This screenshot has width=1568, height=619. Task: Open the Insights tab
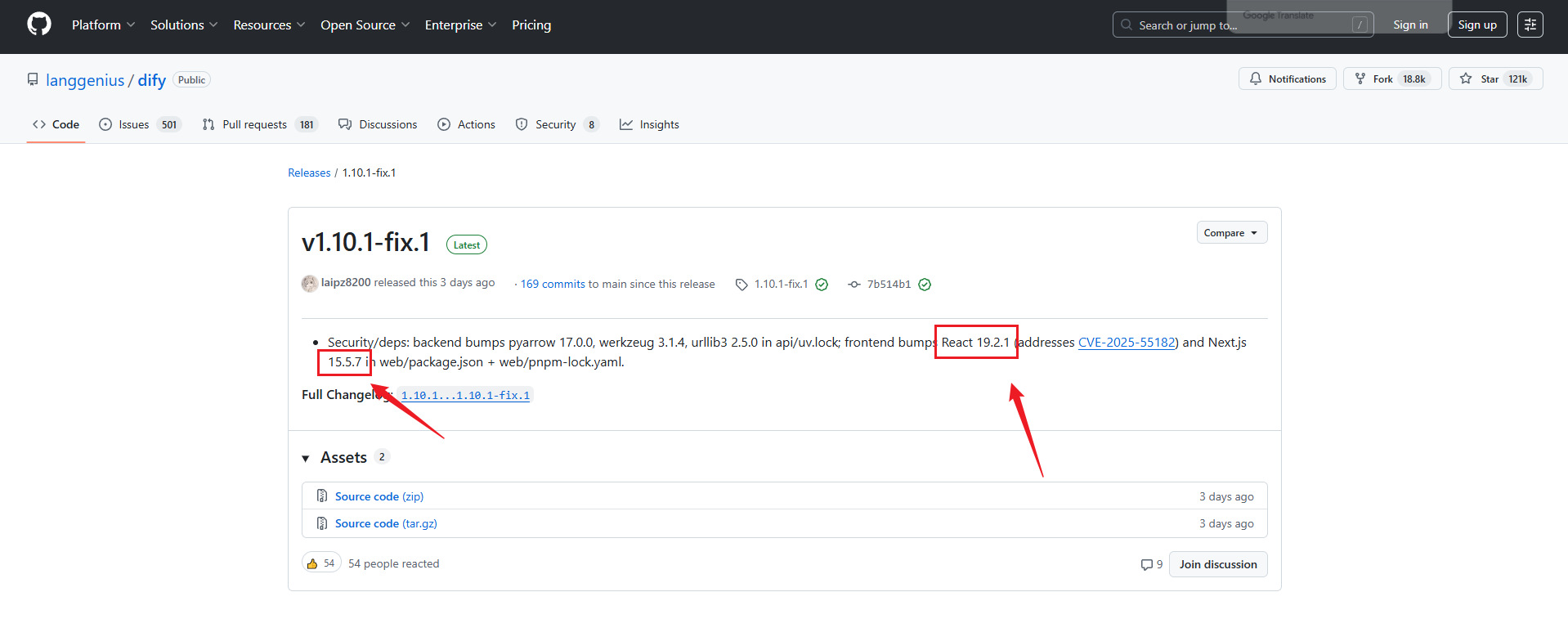click(x=649, y=124)
